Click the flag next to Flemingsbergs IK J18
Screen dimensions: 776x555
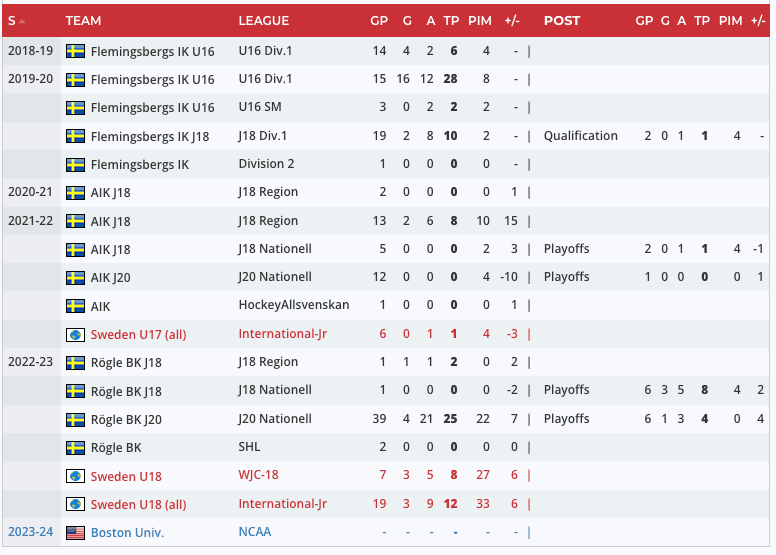click(x=75, y=136)
